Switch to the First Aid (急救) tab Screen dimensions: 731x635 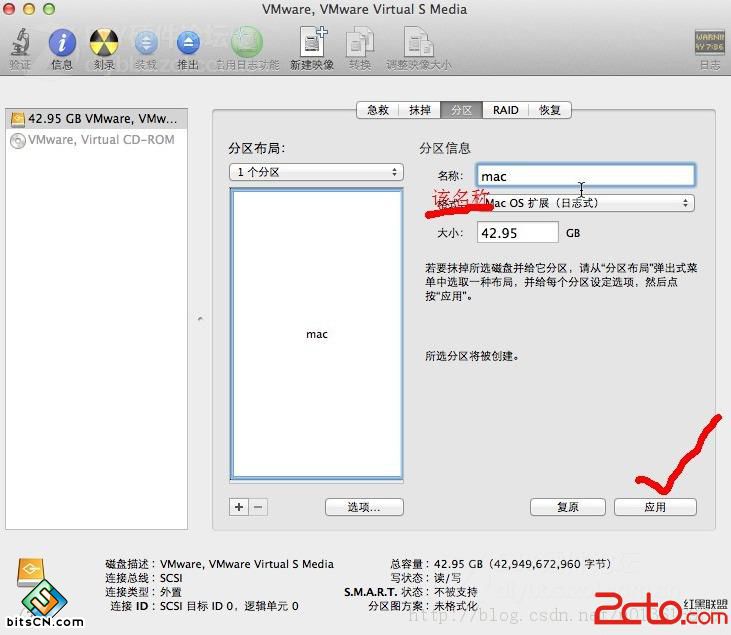[x=378, y=110]
